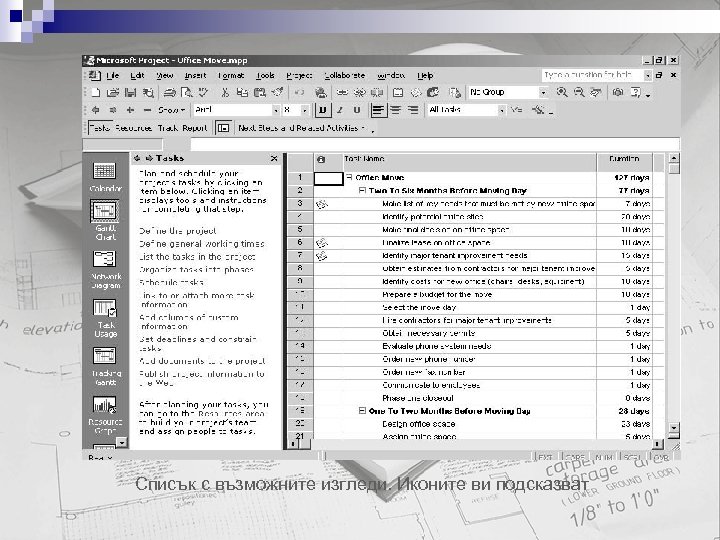Insert a hyperlink using the globe icon
Screen dimensions: 720x540
321,93
